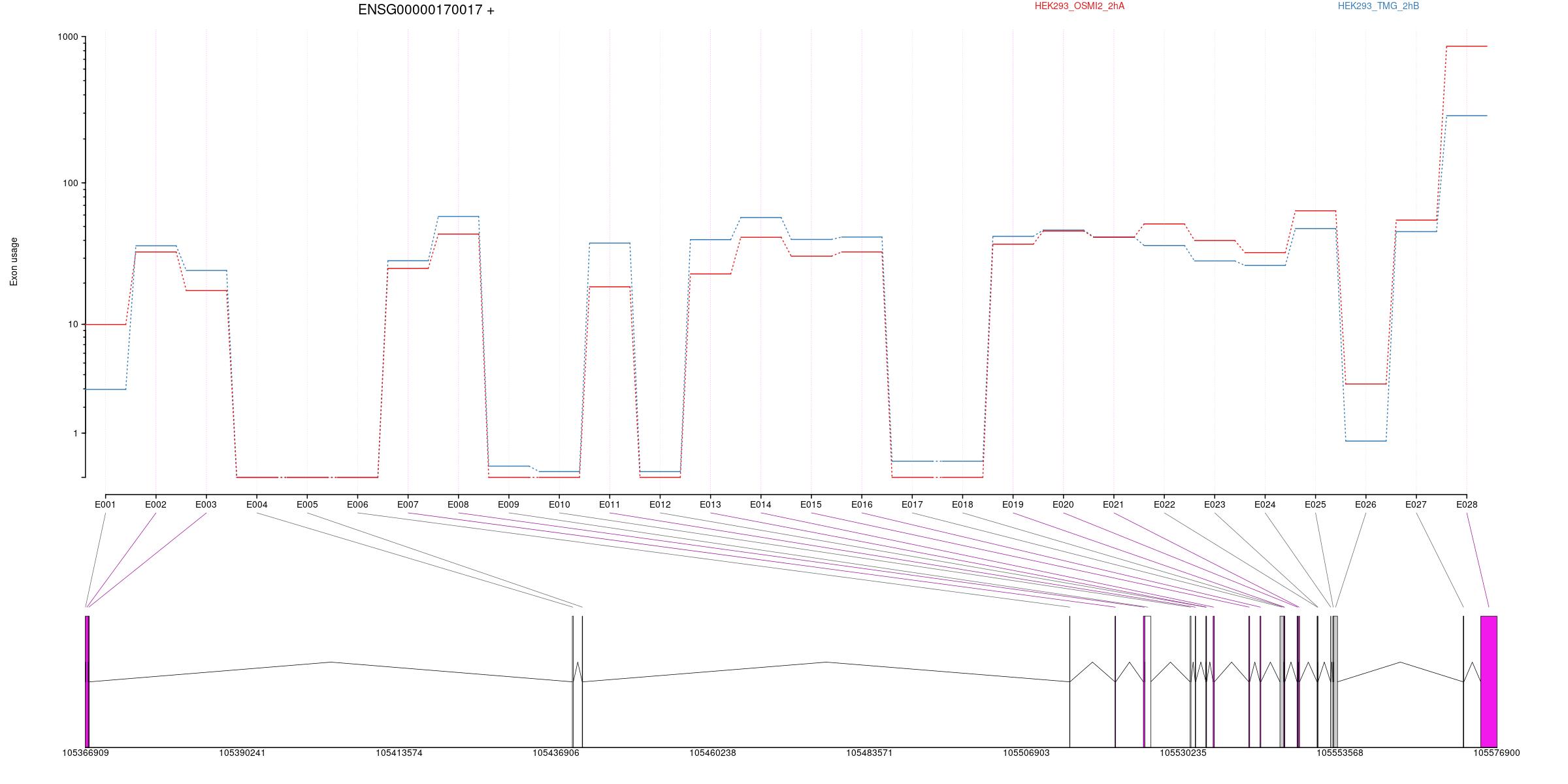Click genomic coordinate 105390241

click(x=242, y=753)
